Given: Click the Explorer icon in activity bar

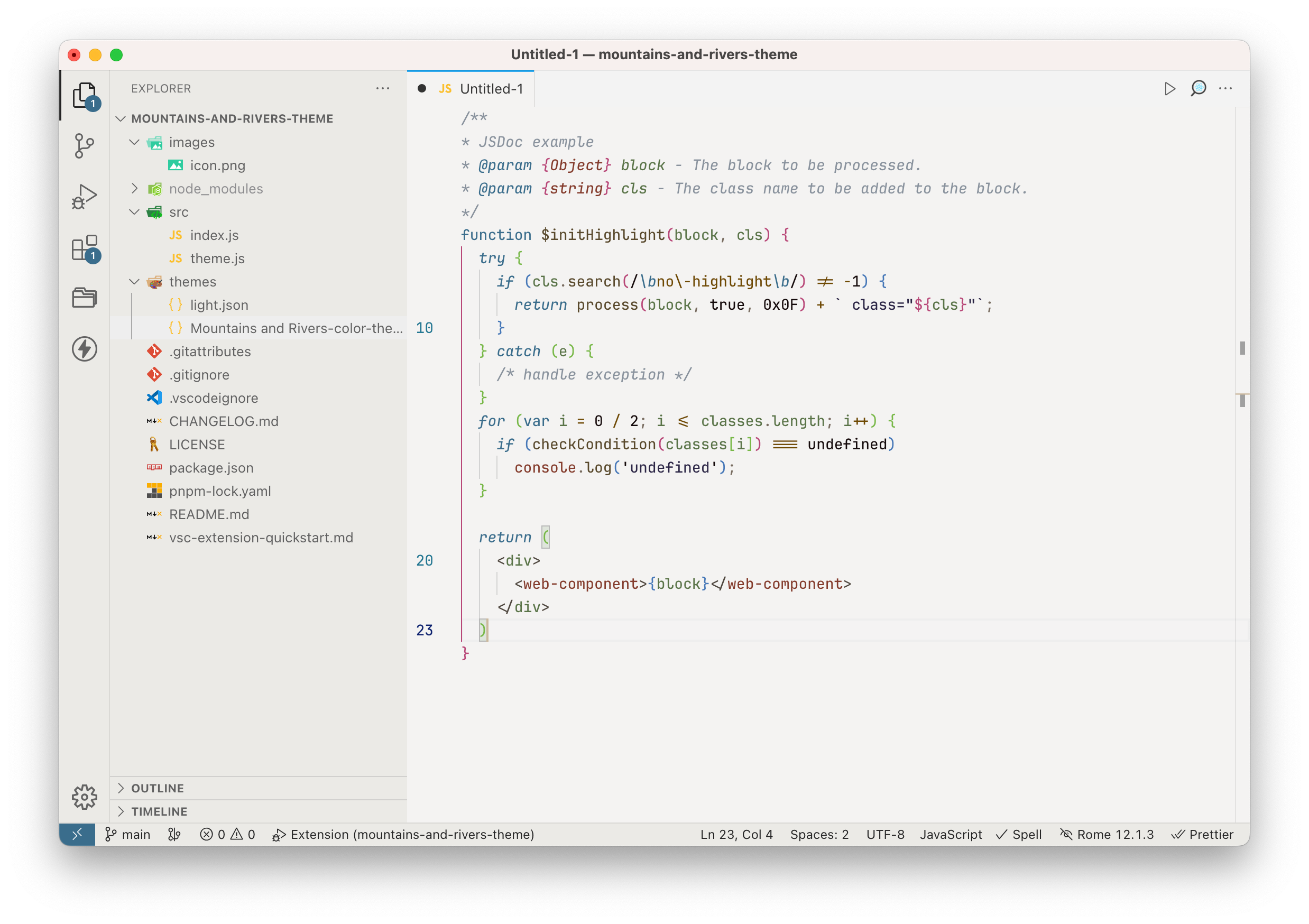Looking at the screenshot, I should [85, 95].
